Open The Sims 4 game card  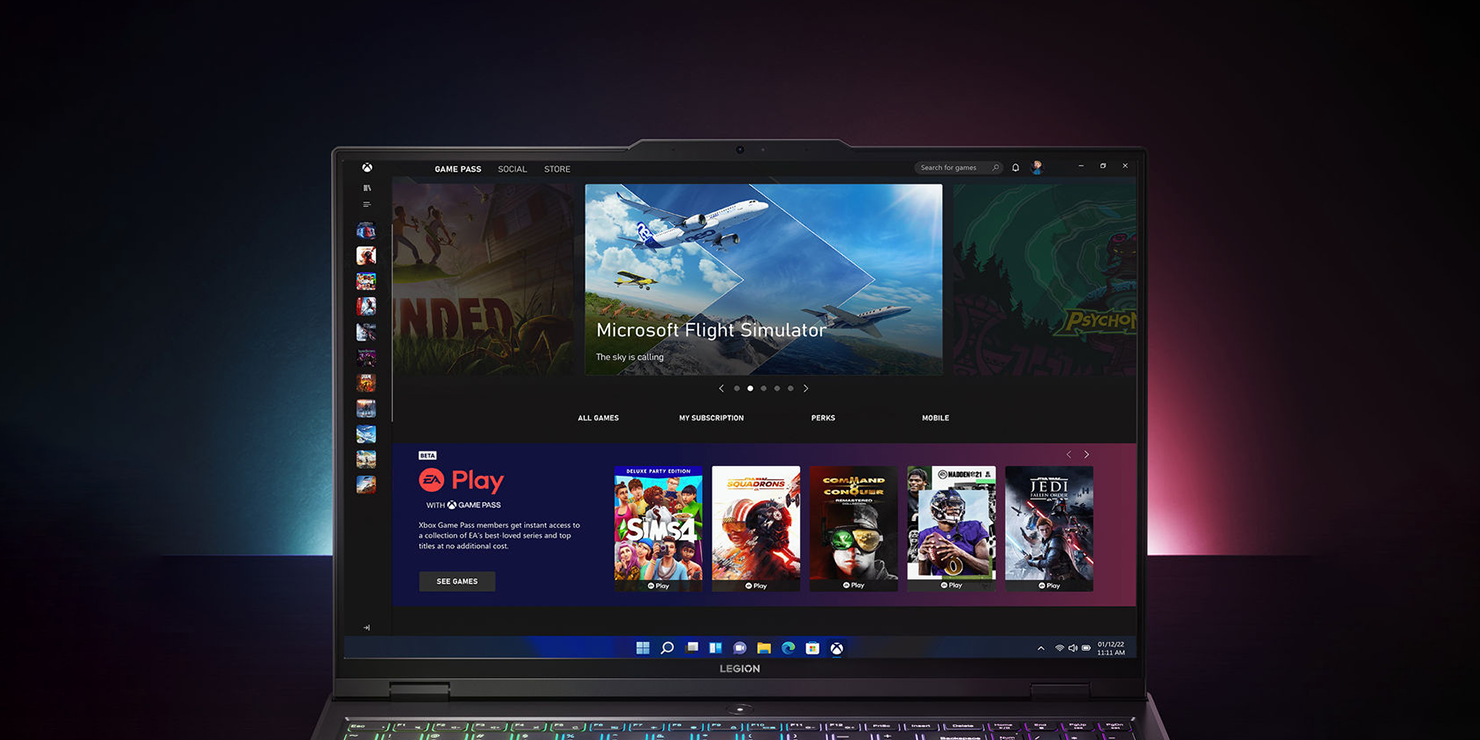[659, 528]
